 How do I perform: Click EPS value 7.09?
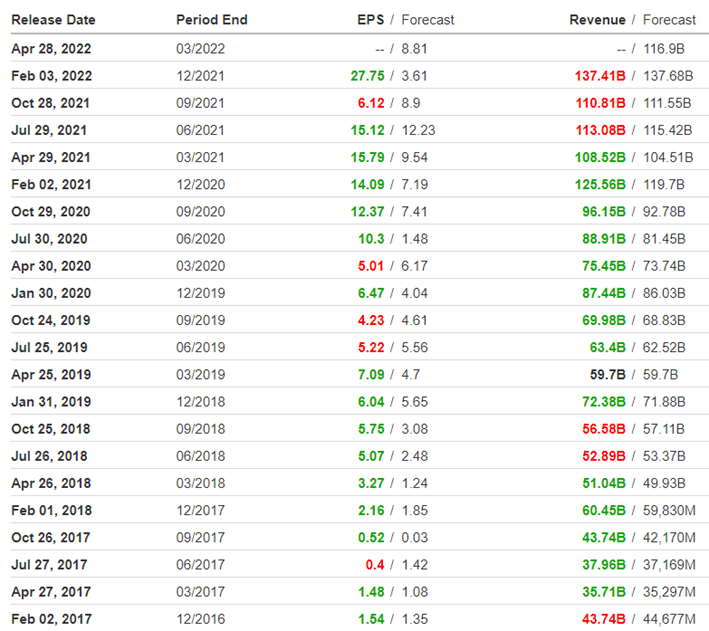pyautogui.click(x=371, y=375)
